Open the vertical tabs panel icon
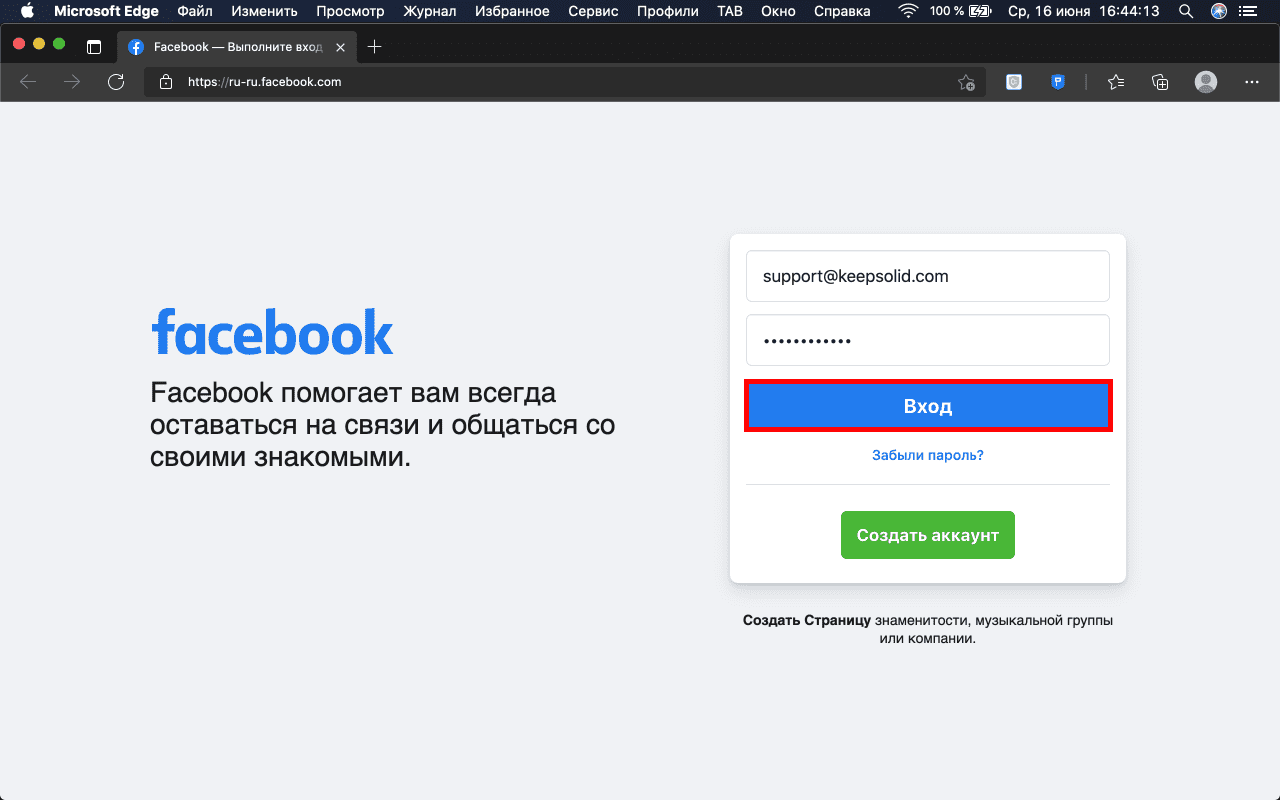This screenshot has height=800, width=1280. click(x=94, y=47)
